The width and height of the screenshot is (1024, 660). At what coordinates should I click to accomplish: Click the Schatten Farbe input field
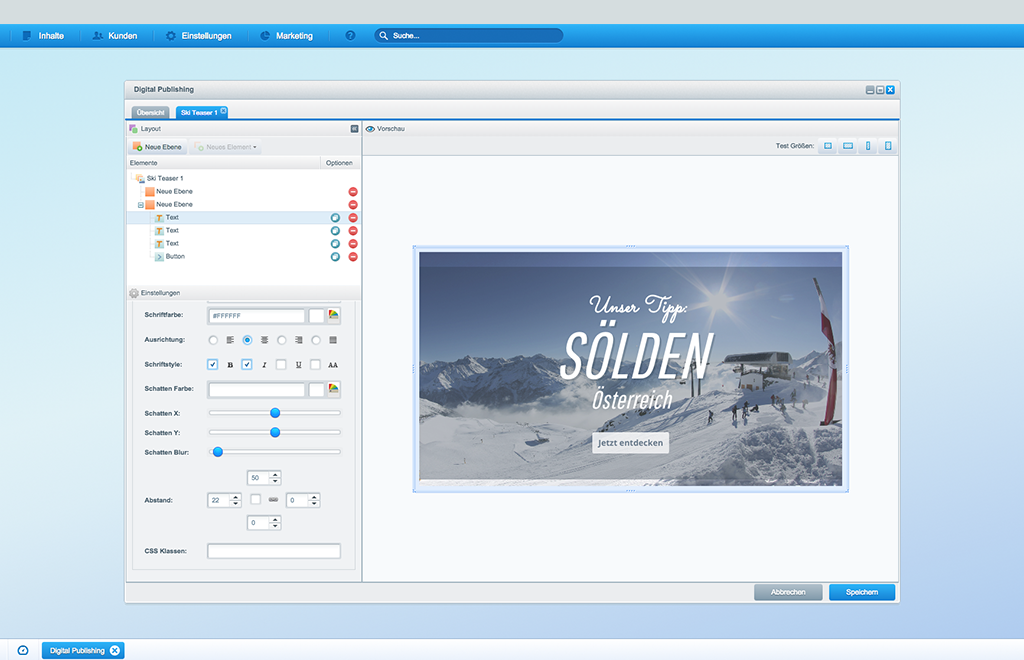coord(257,390)
